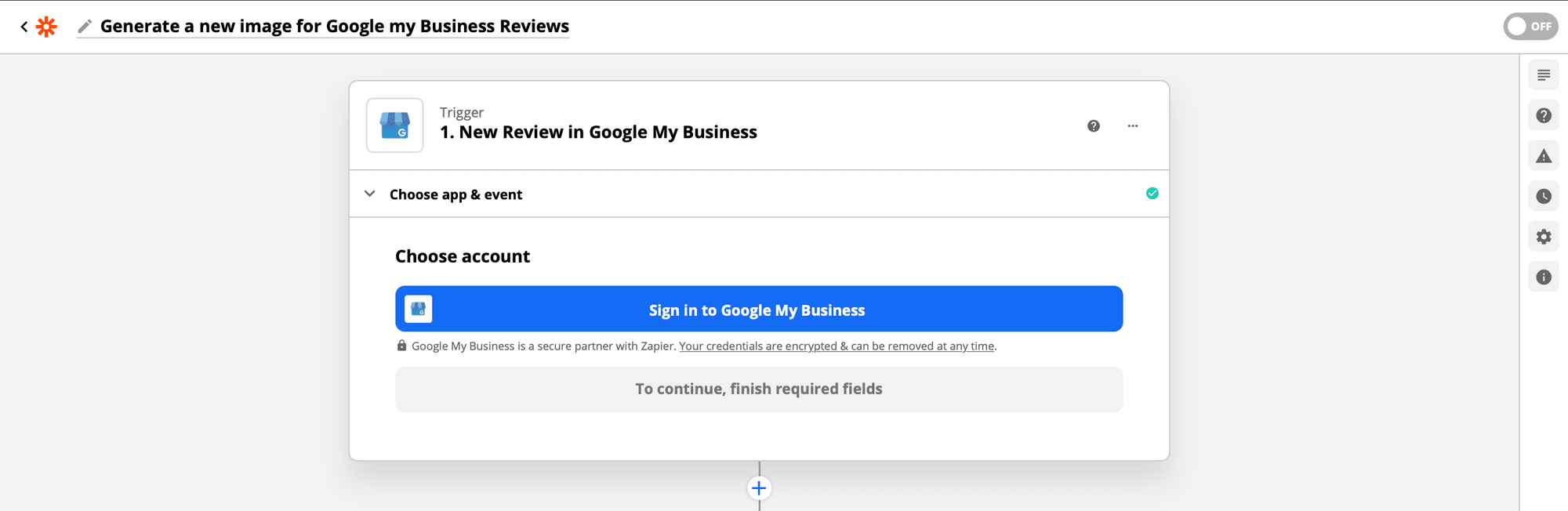Toggle the Zap ON/OFF switch
Viewport: 1568px width, 511px height.
pos(1530,27)
